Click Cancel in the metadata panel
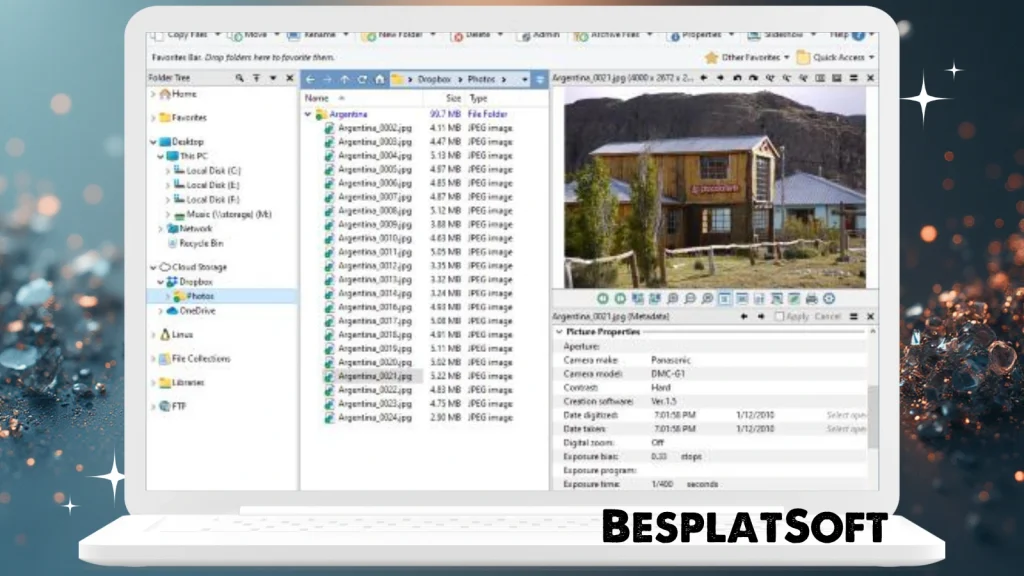This screenshot has width=1024, height=576. pos(827,315)
